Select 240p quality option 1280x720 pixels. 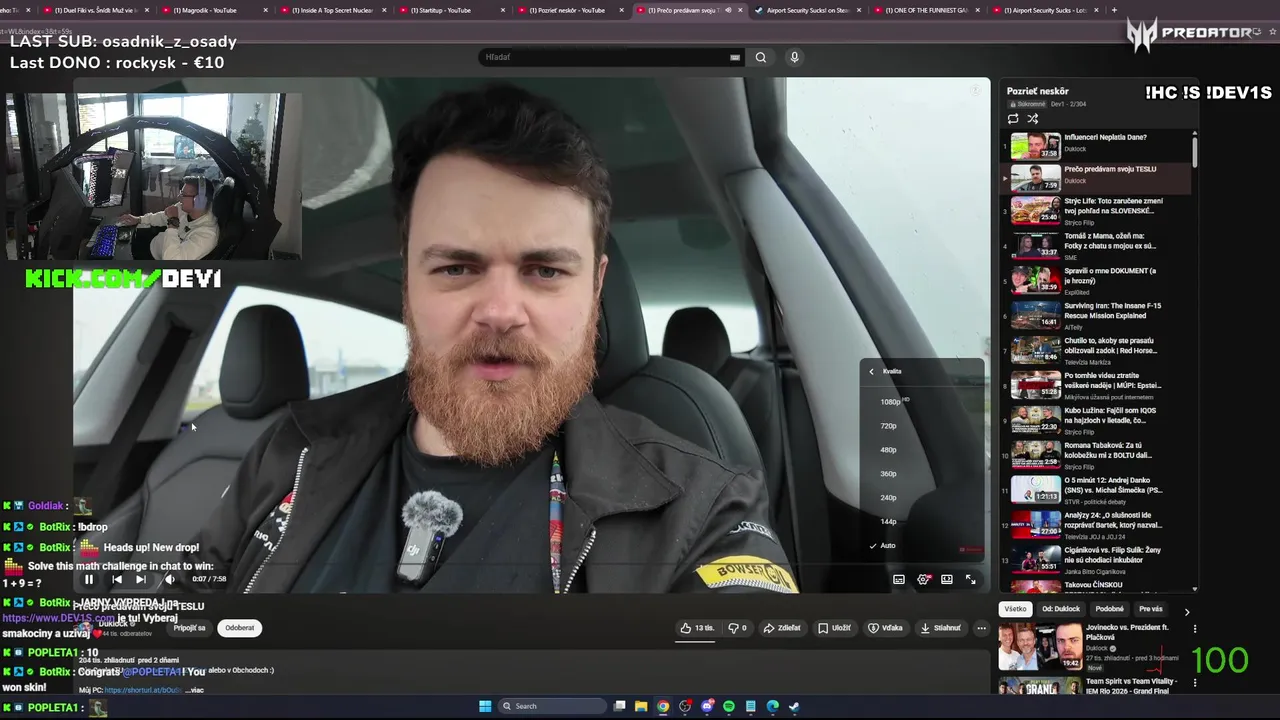click(921, 498)
